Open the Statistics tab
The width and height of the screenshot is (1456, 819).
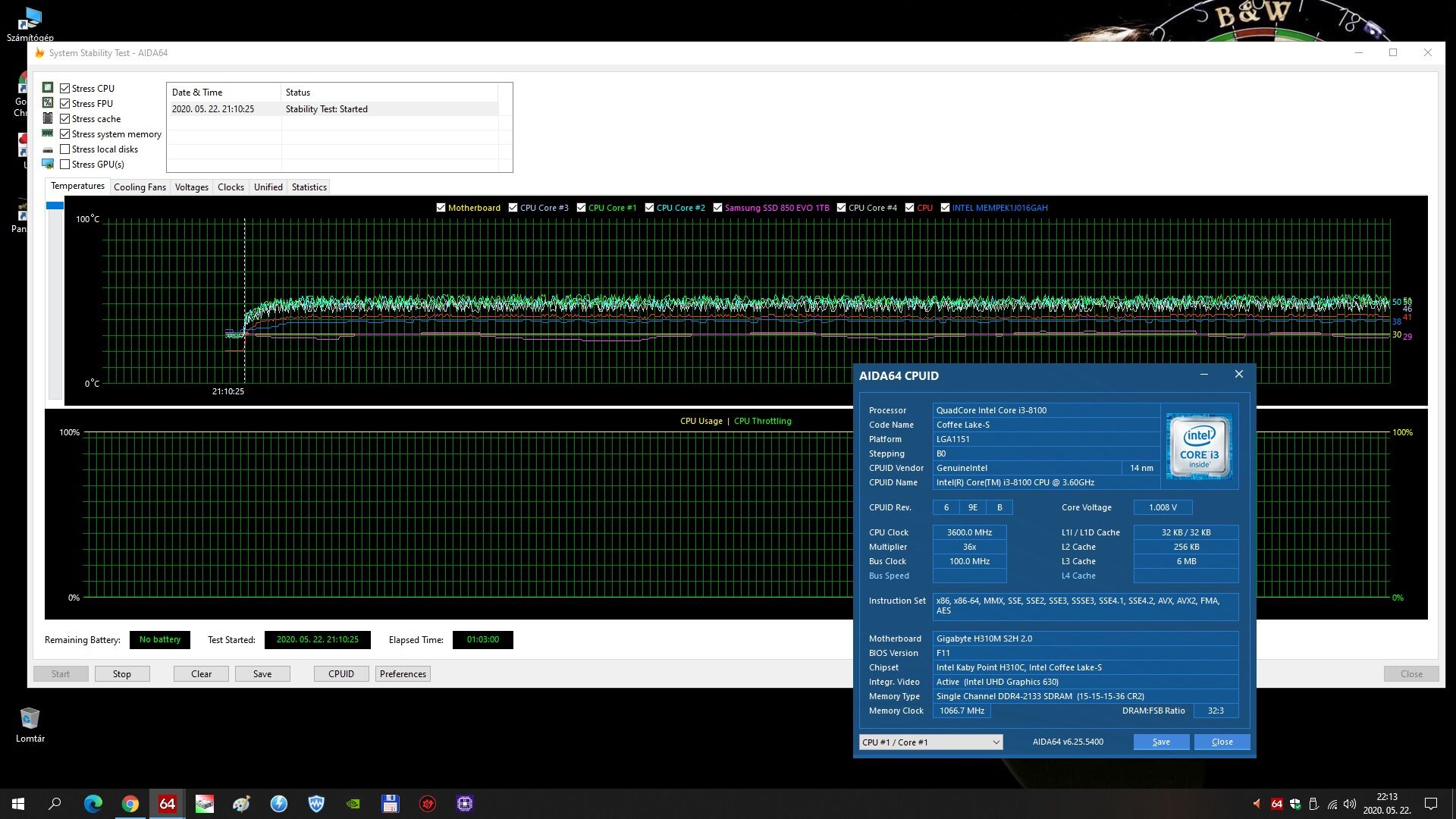coord(309,187)
